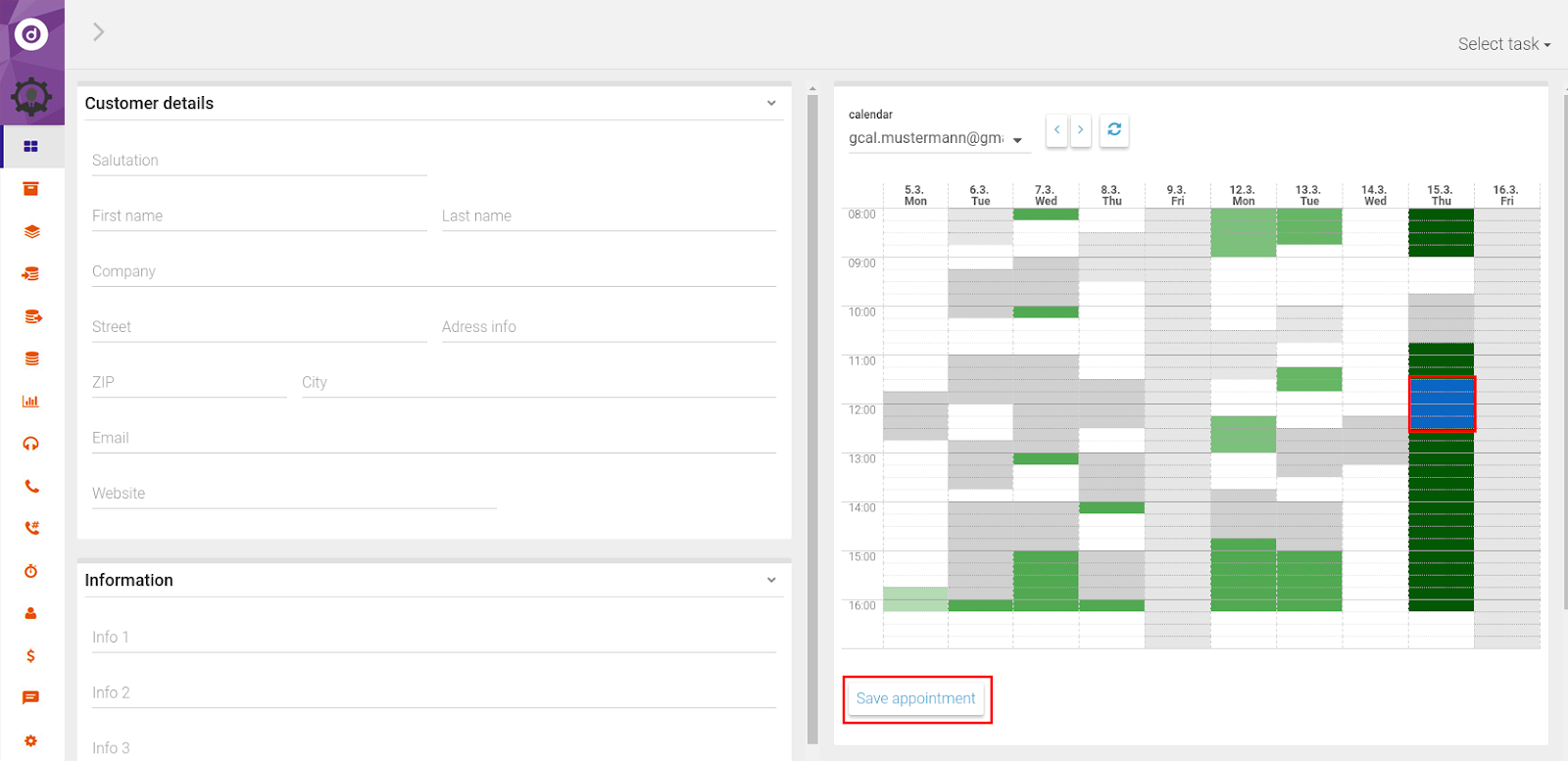Refresh the calendar view
This screenshot has width=1568, height=761.
coord(1114,129)
